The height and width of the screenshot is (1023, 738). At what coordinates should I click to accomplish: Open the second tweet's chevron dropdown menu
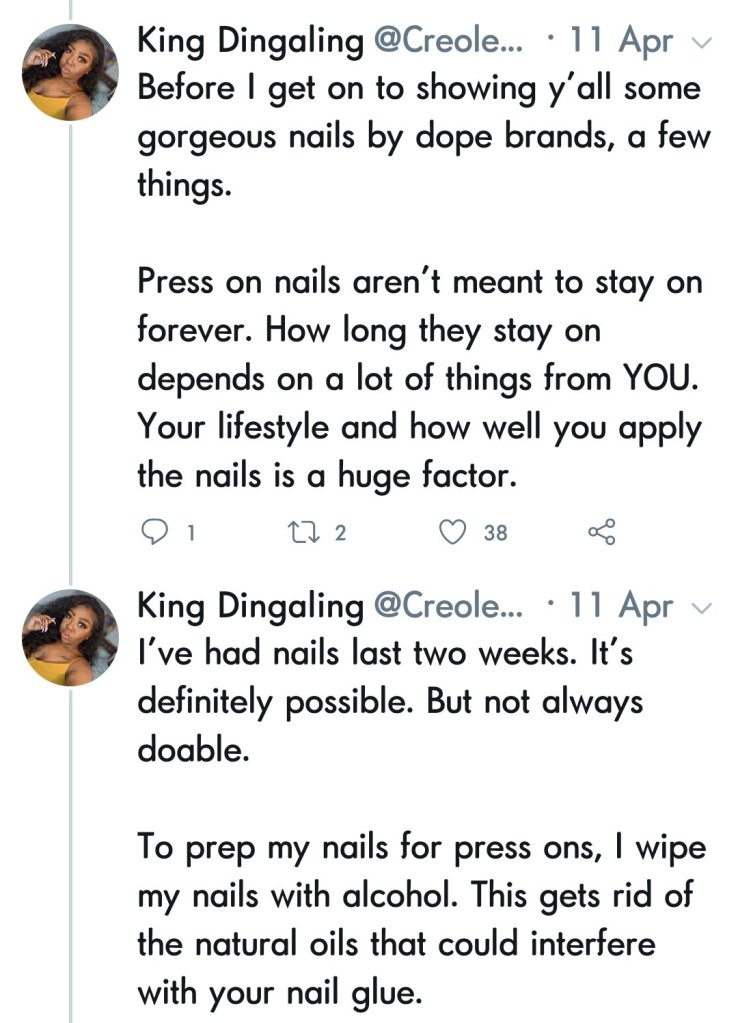(x=702, y=607)
